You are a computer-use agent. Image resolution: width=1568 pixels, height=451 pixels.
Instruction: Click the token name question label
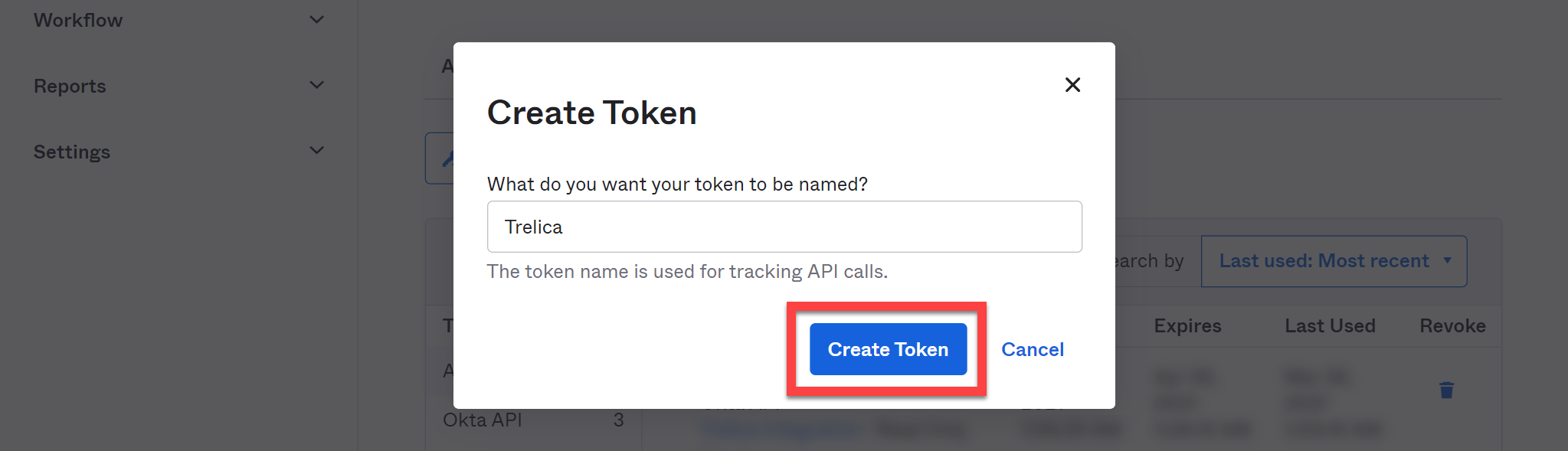tap(677, 185)
